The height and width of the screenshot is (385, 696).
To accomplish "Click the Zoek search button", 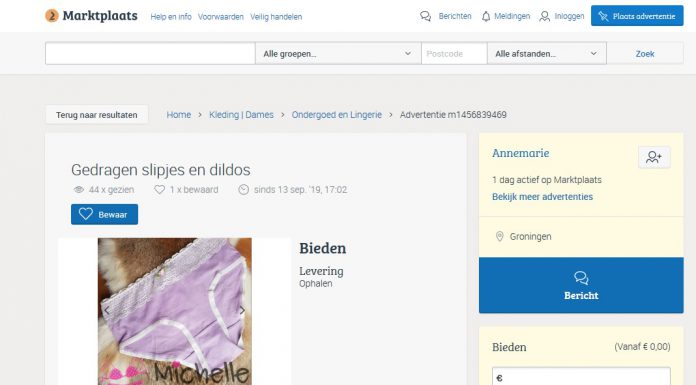I will click(645, 54).
